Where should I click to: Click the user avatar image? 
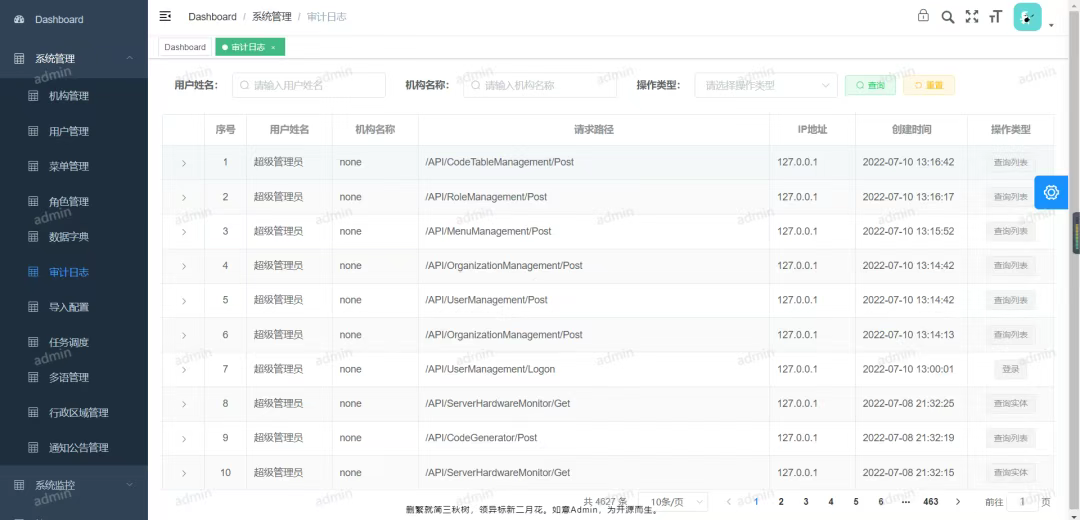point(1027,17)
